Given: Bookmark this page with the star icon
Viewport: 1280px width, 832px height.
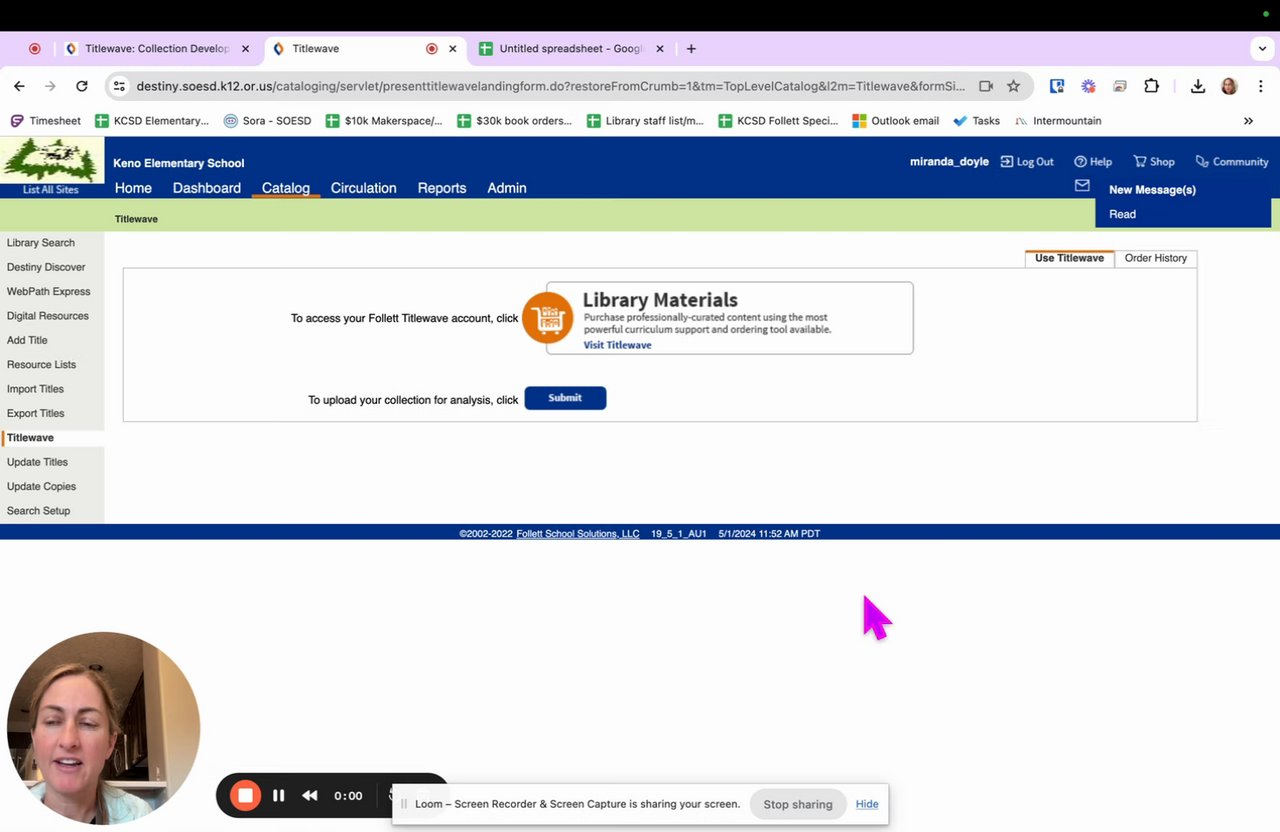Looking at the screenshot, I should click(x=1013, y=86).
